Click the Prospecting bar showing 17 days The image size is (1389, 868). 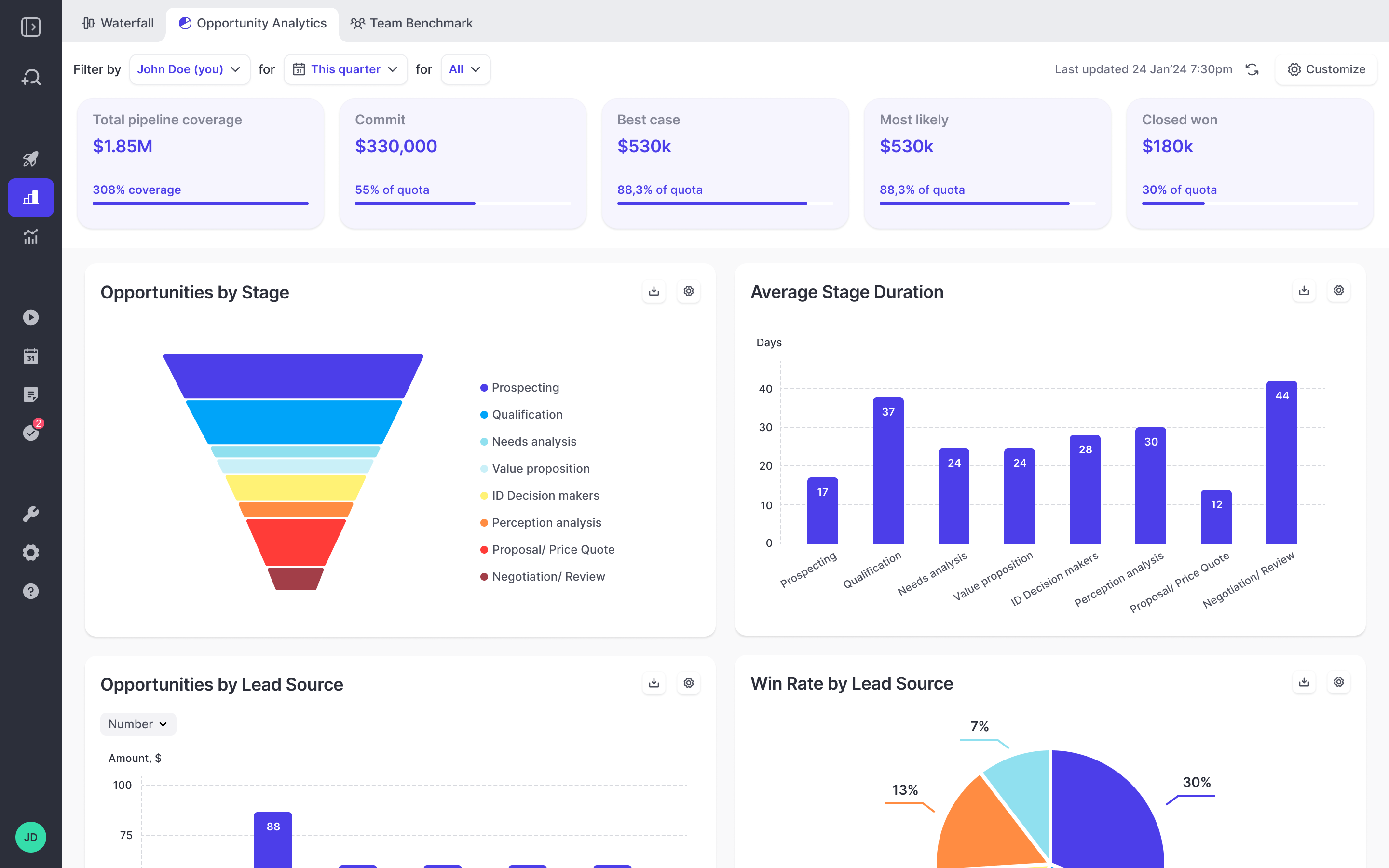tap(822, 510)
